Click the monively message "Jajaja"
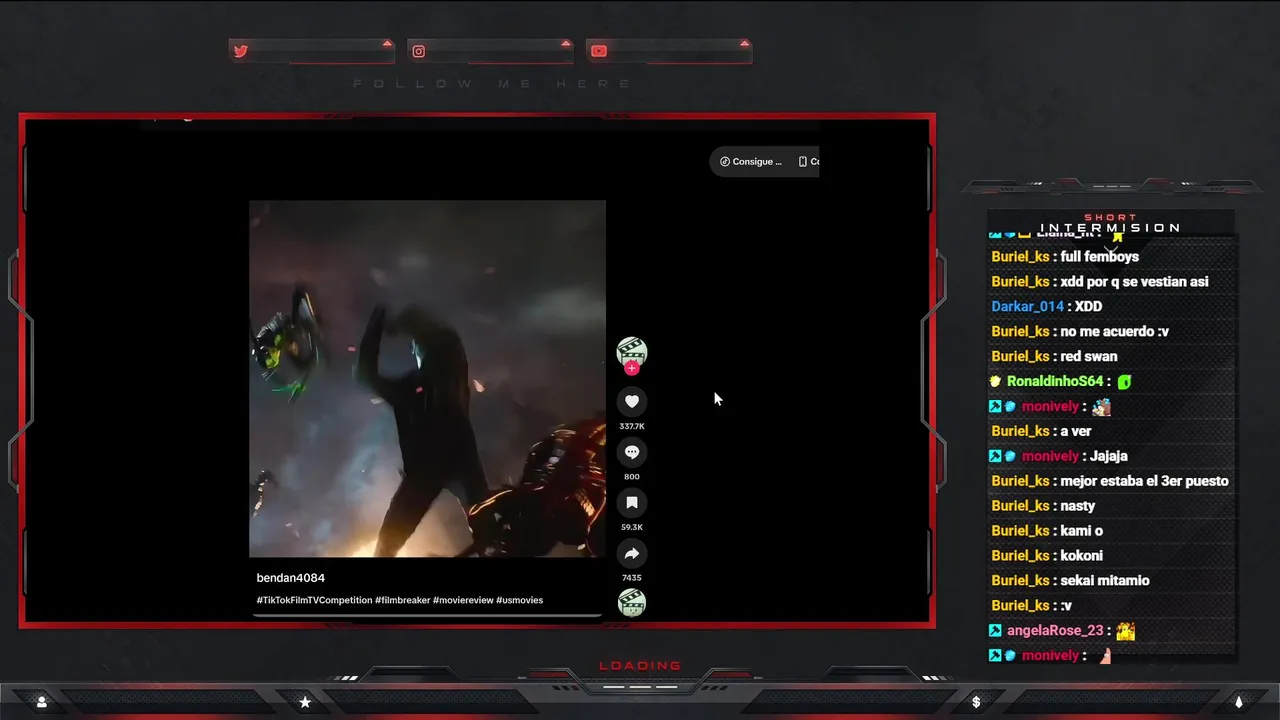 click(x=1109, y=456)
